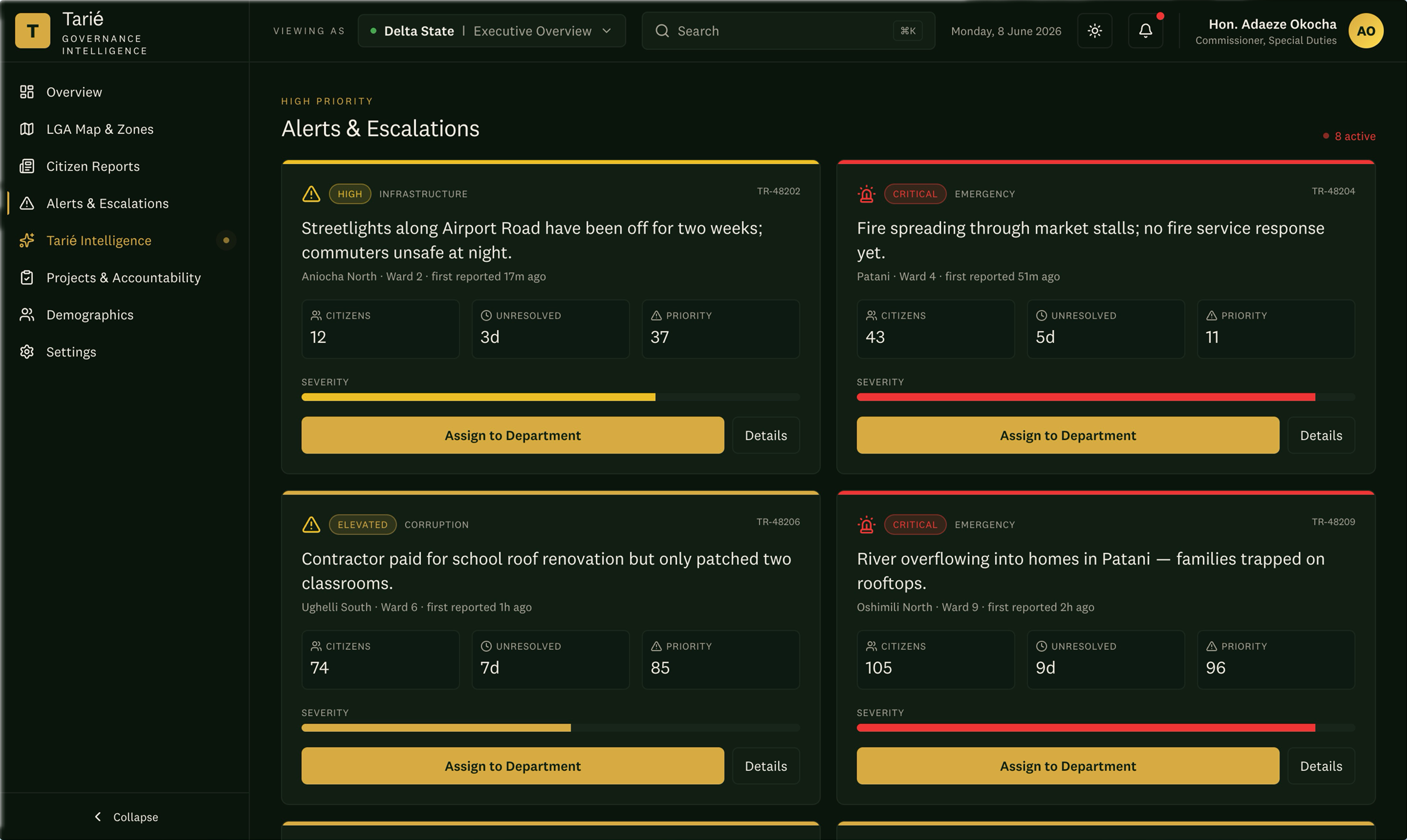
Task: Collapse the sidebar
Action: [x=126, y=817]
